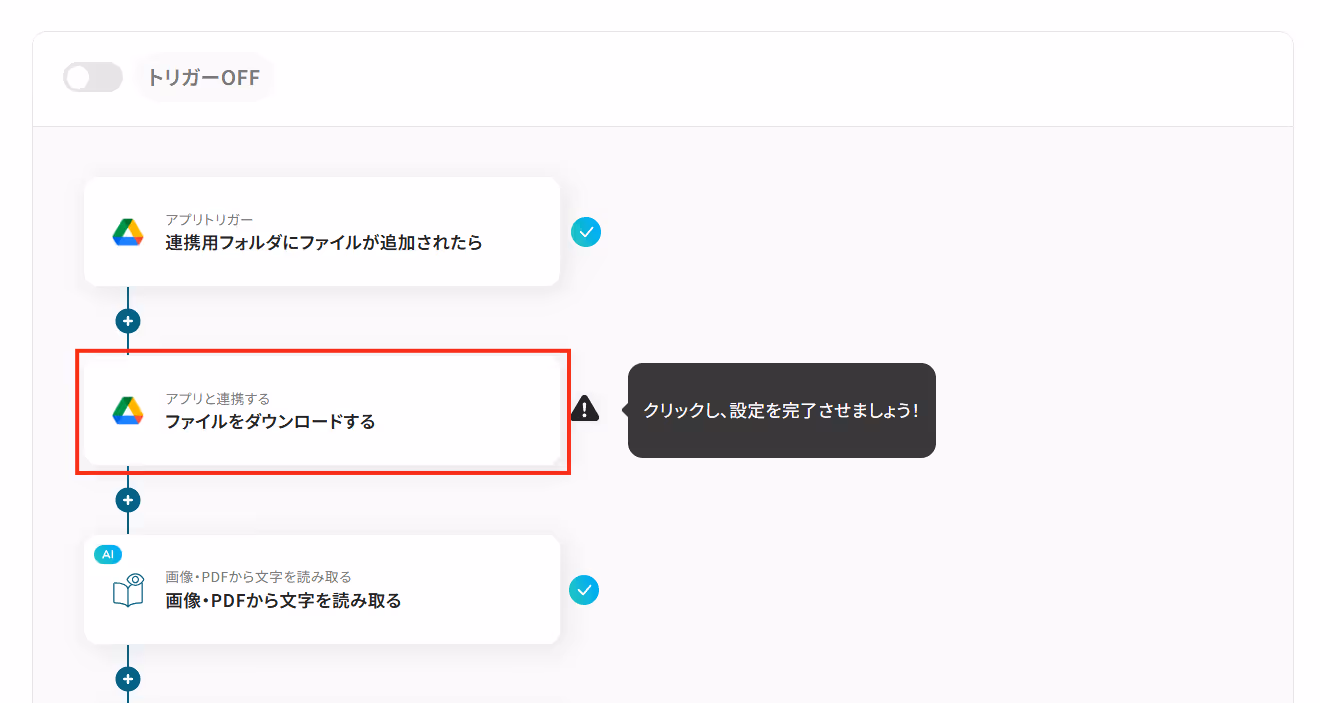Open the 画像・PDFから文字を読み取る step card
Screen dimensions: 1320x703
pos(322,589)
